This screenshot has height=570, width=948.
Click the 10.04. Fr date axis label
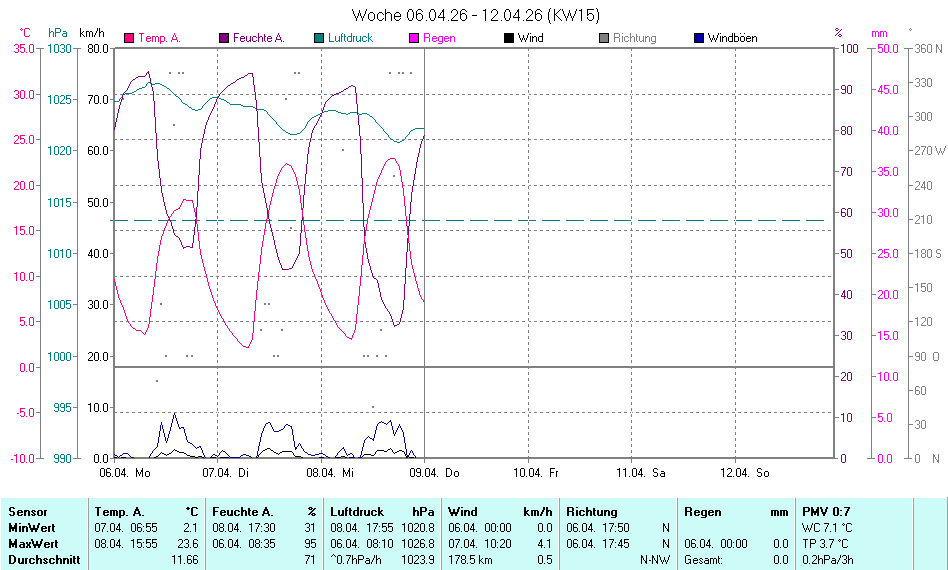(536, 472)
